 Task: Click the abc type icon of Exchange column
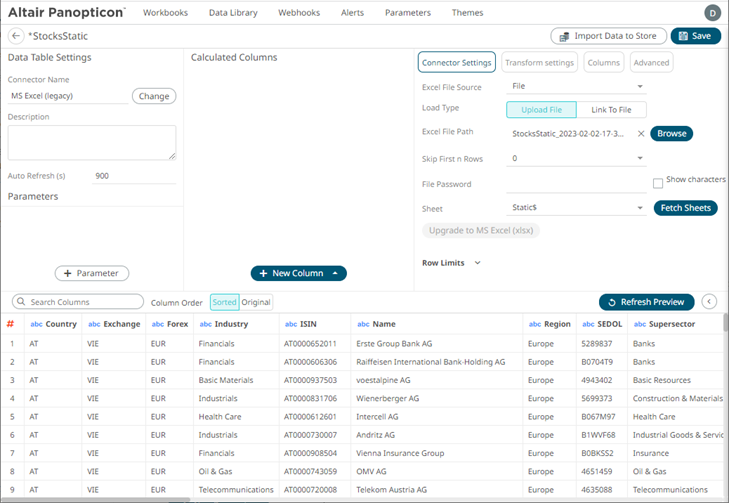(x=94, y=324)
